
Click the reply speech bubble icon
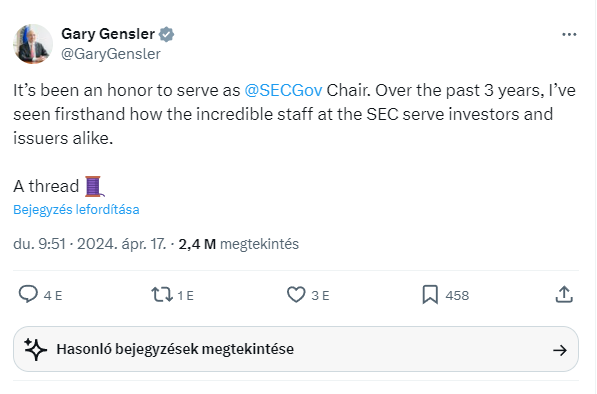coord(28,294)
